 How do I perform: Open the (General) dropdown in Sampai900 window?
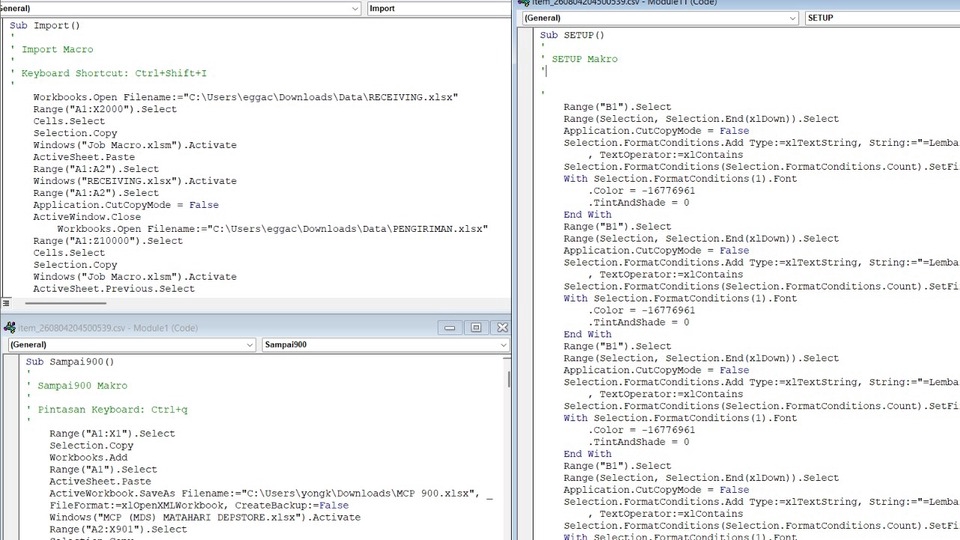click(132, 345)
